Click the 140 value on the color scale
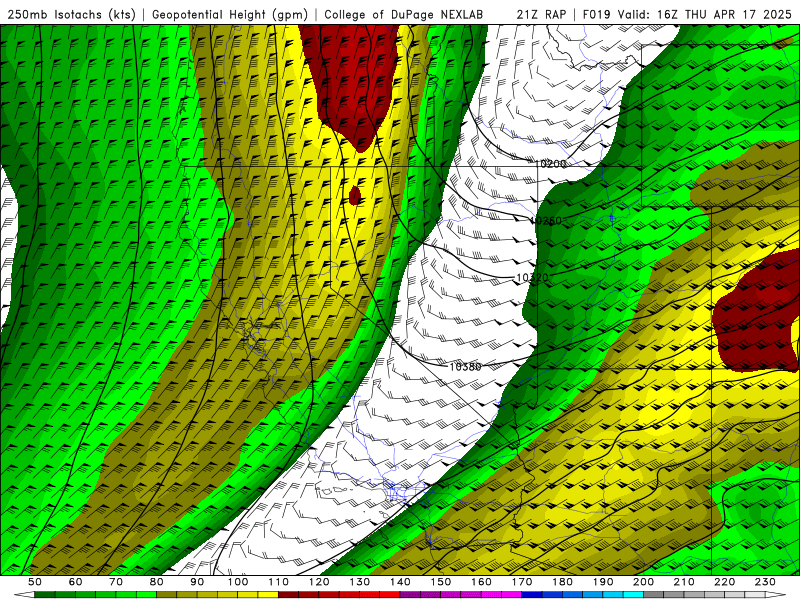This screenshot has height=600, width=800. [400, 582]
